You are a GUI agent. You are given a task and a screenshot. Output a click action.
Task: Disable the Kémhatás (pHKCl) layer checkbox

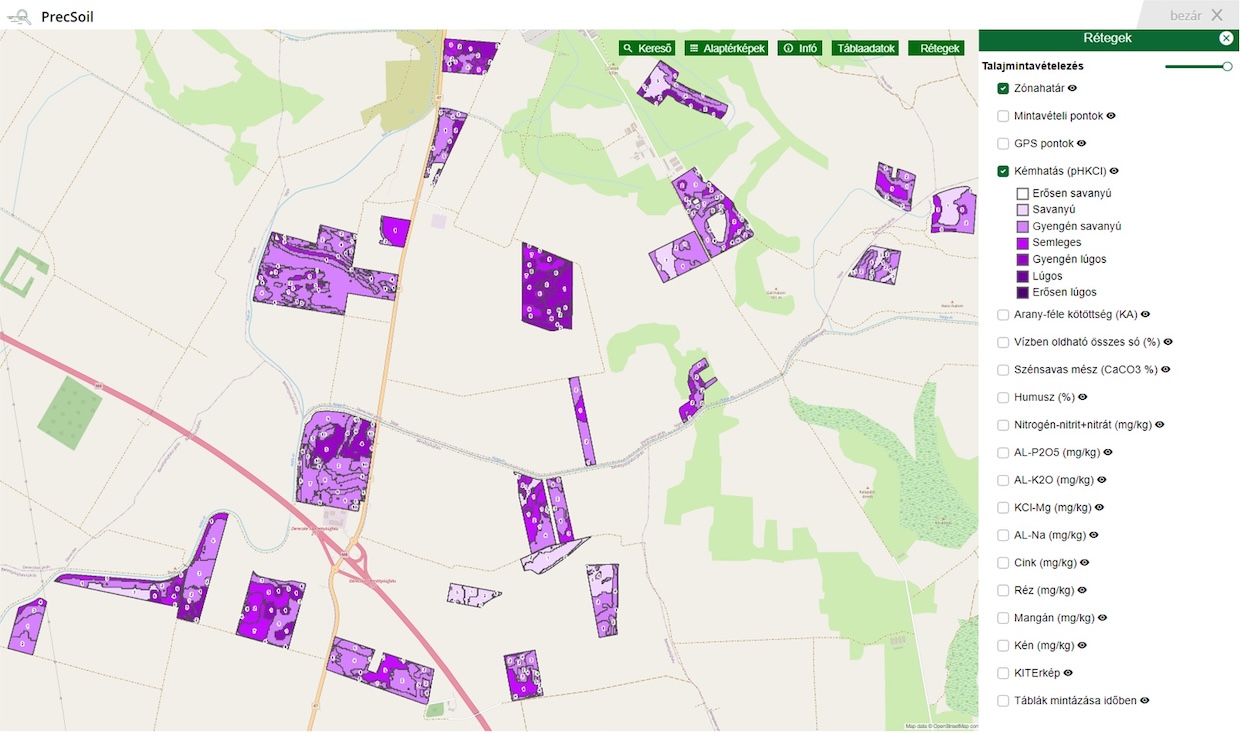[1003, 171]
